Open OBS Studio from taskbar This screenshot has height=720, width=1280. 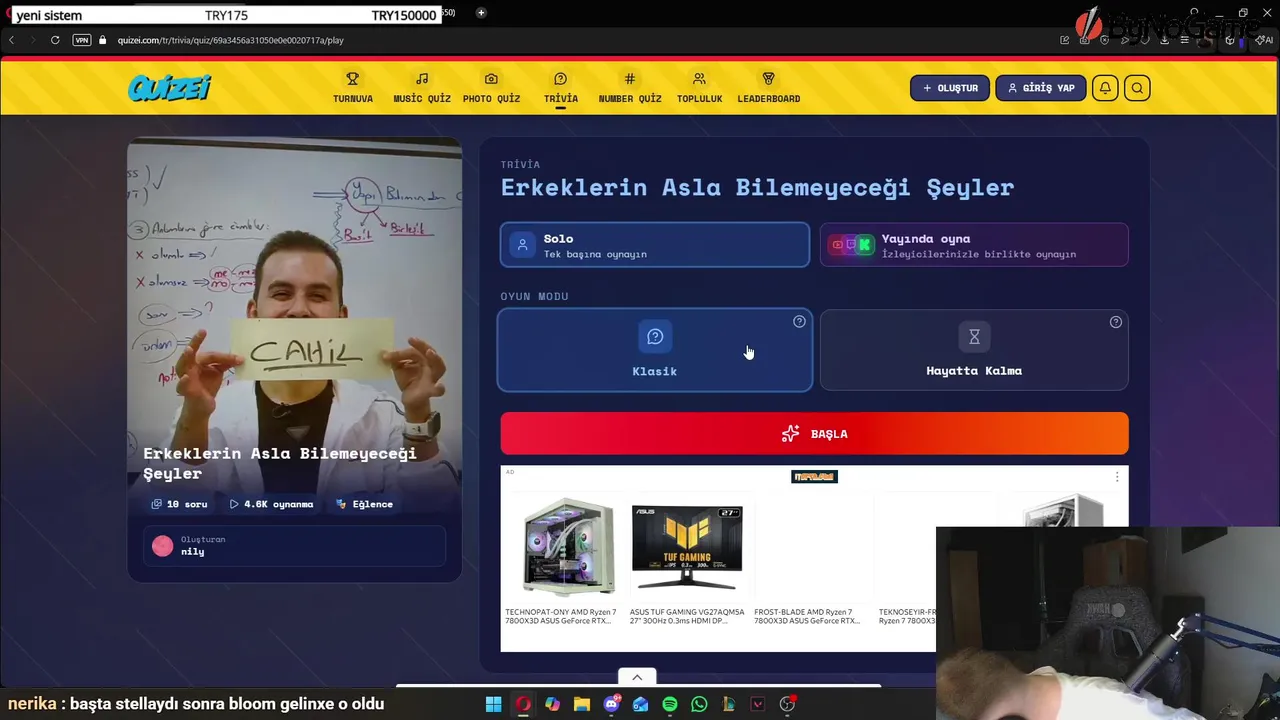click(788, 704)
